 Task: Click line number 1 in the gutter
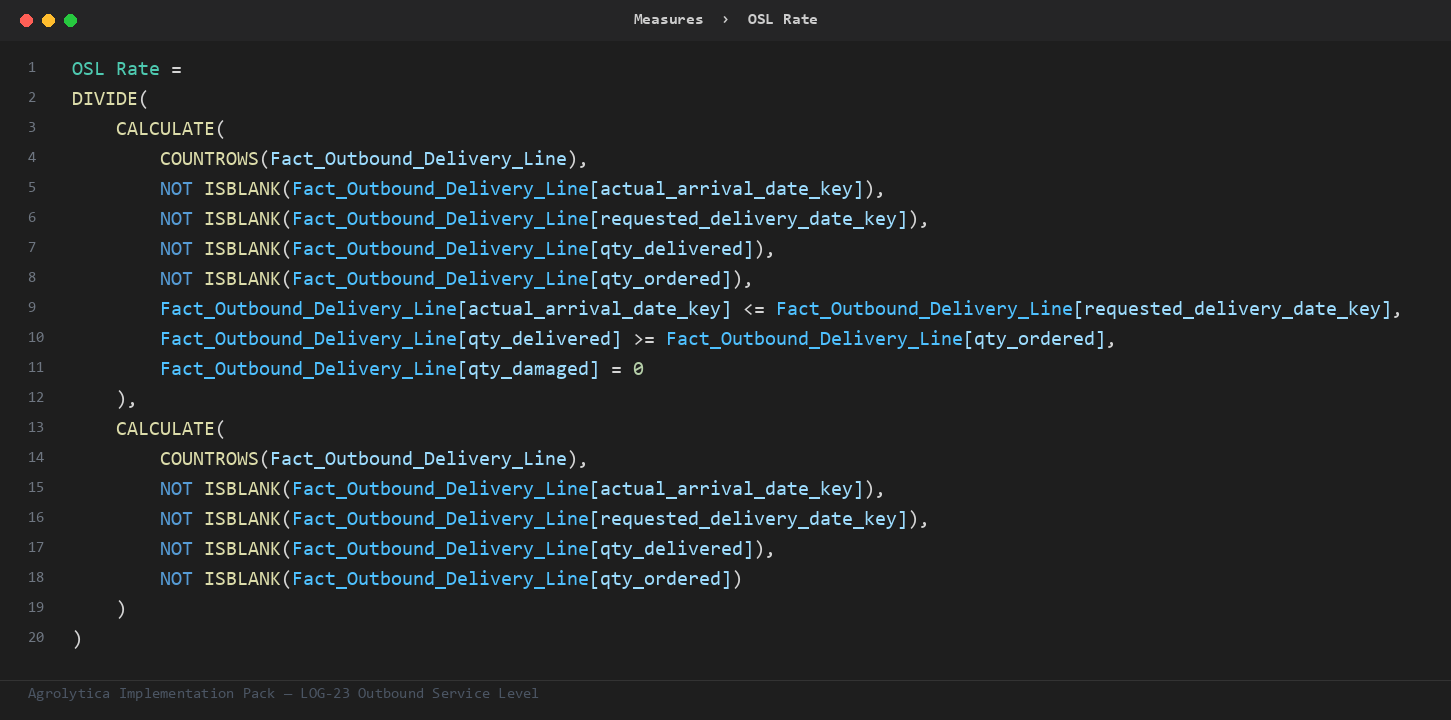(32, 67)
